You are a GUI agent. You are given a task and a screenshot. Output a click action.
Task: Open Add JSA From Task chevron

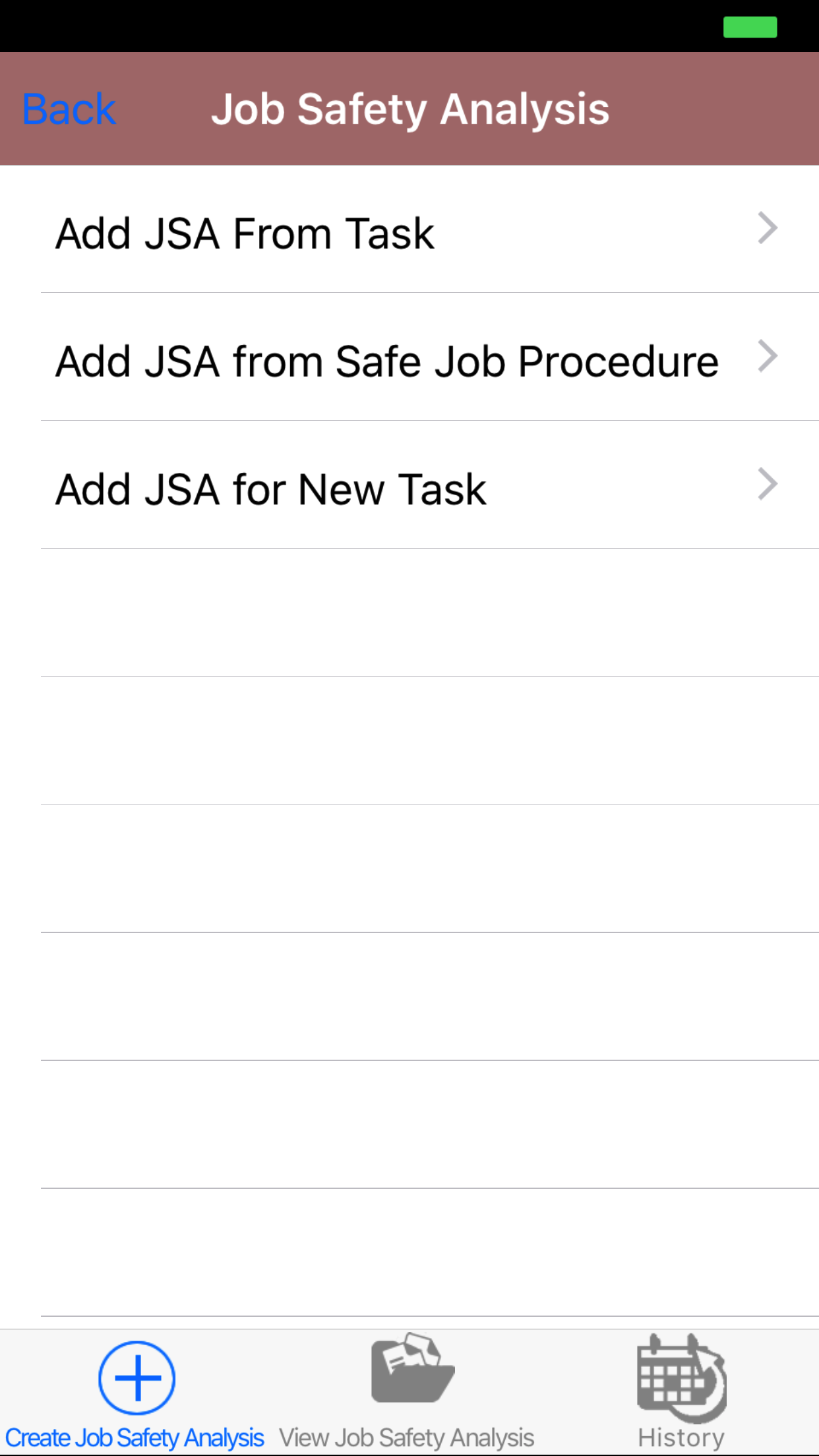point(768,228)
